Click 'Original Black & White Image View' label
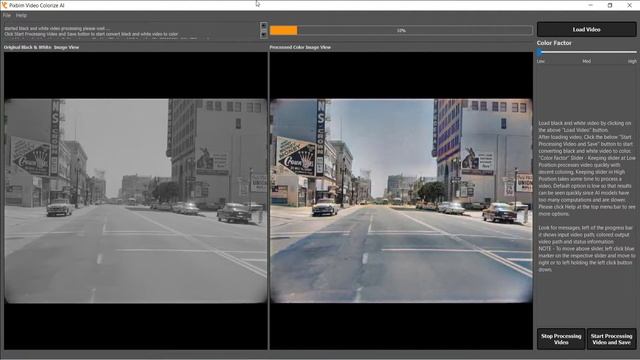The image size is (640, 360). pos(41,47)
